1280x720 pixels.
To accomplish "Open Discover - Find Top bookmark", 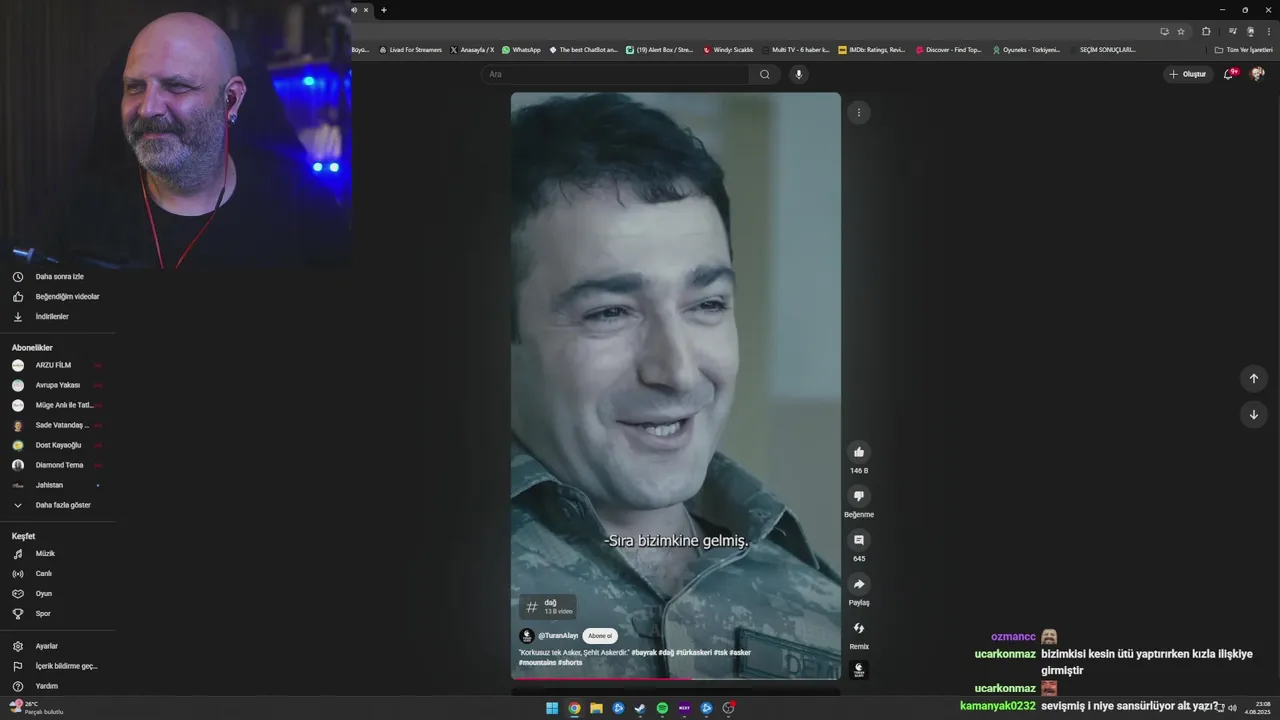I will point(949,50).
